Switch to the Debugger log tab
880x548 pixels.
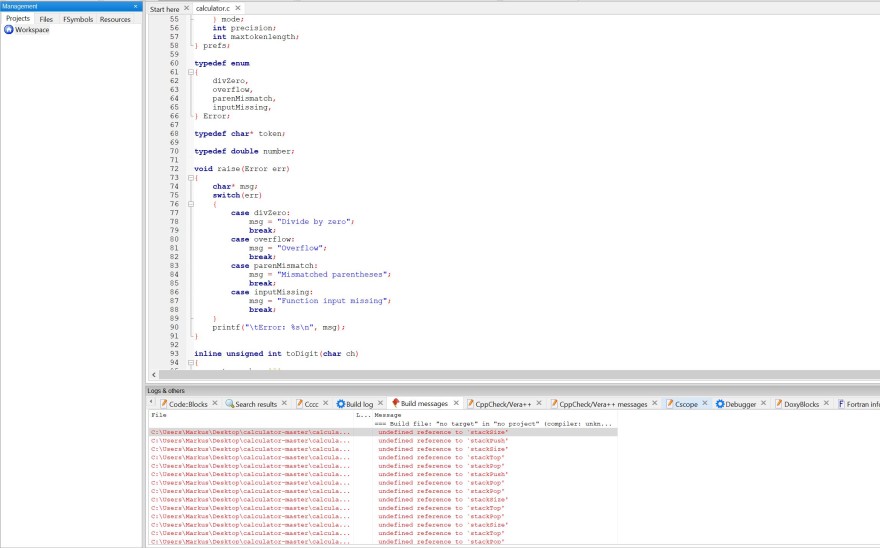coord(740,404)
